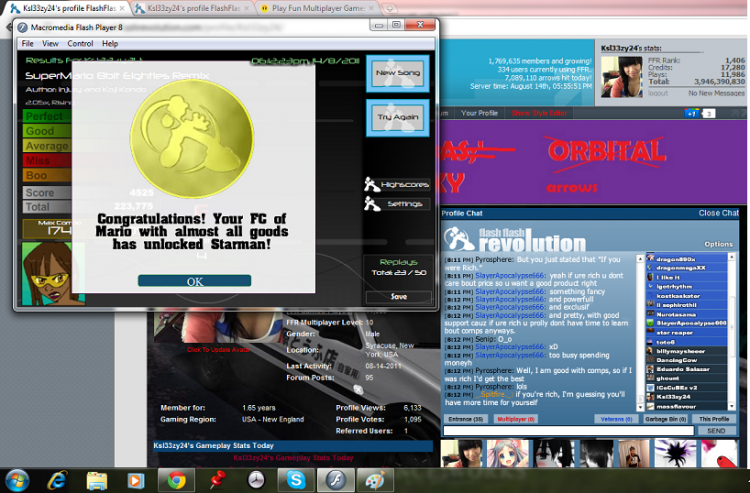This screenshot has width=750, height=493.
Task: Click the logout link under stats
Action: (658, 93)
